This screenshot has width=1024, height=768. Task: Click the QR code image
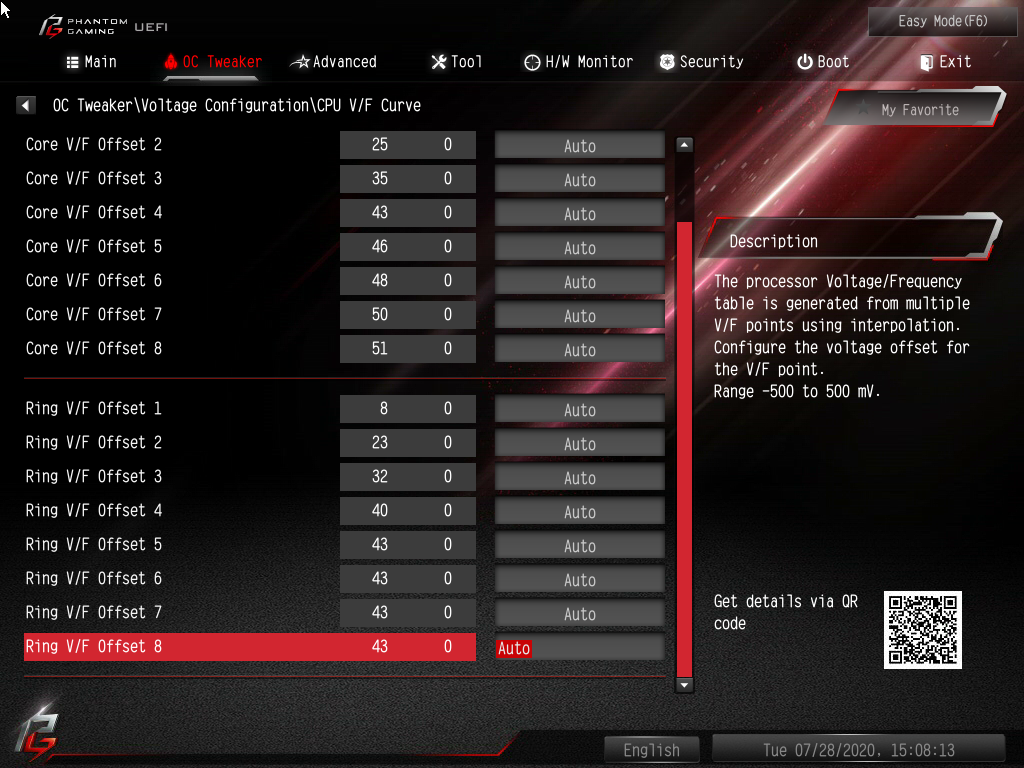(x=922, y=630)
